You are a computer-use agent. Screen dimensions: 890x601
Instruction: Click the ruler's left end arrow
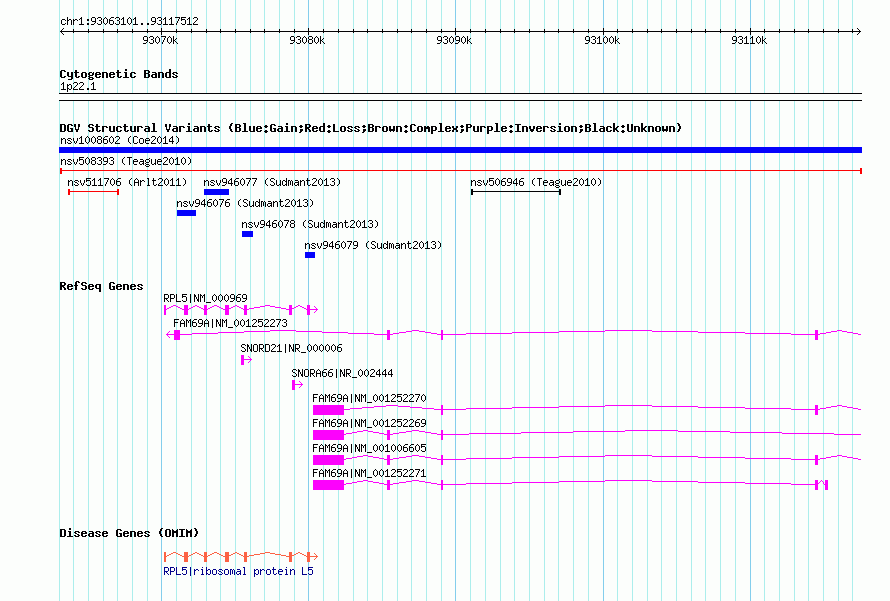(x=62, y=31)
